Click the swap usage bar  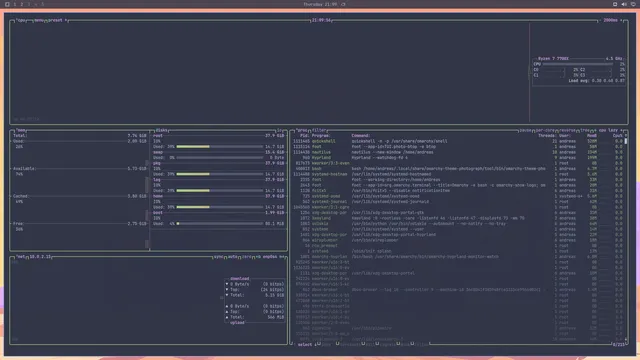coord(220,158)
